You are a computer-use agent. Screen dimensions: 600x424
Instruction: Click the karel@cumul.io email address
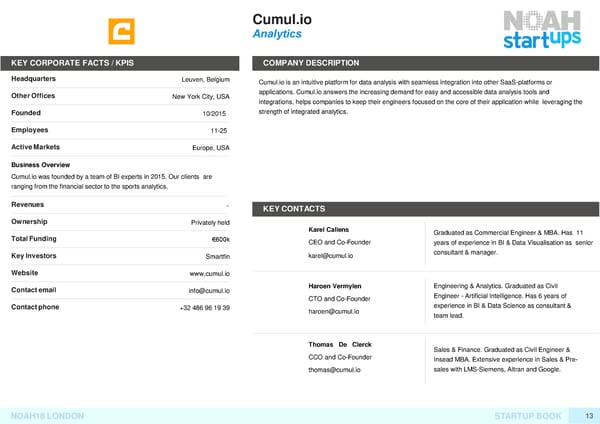[x=333, y=257]
